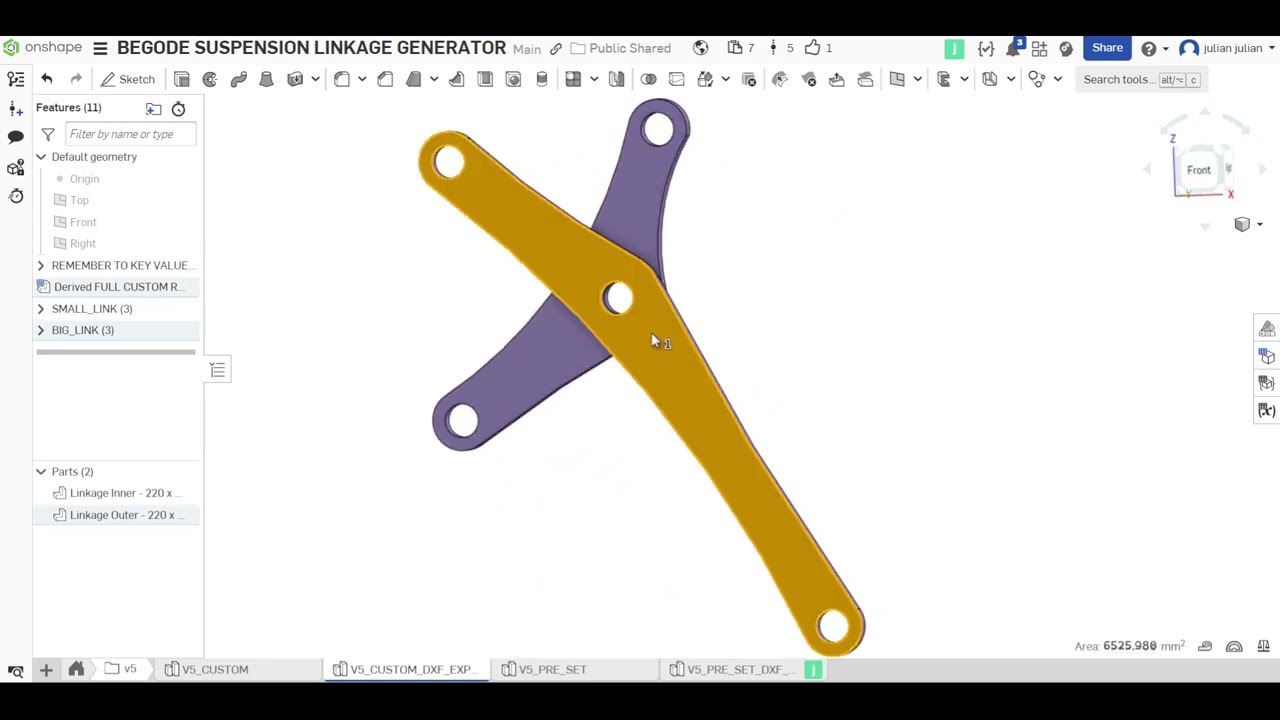Collapse the Parts (2) section
This screenshot has width=1280, height=720.
41,471
